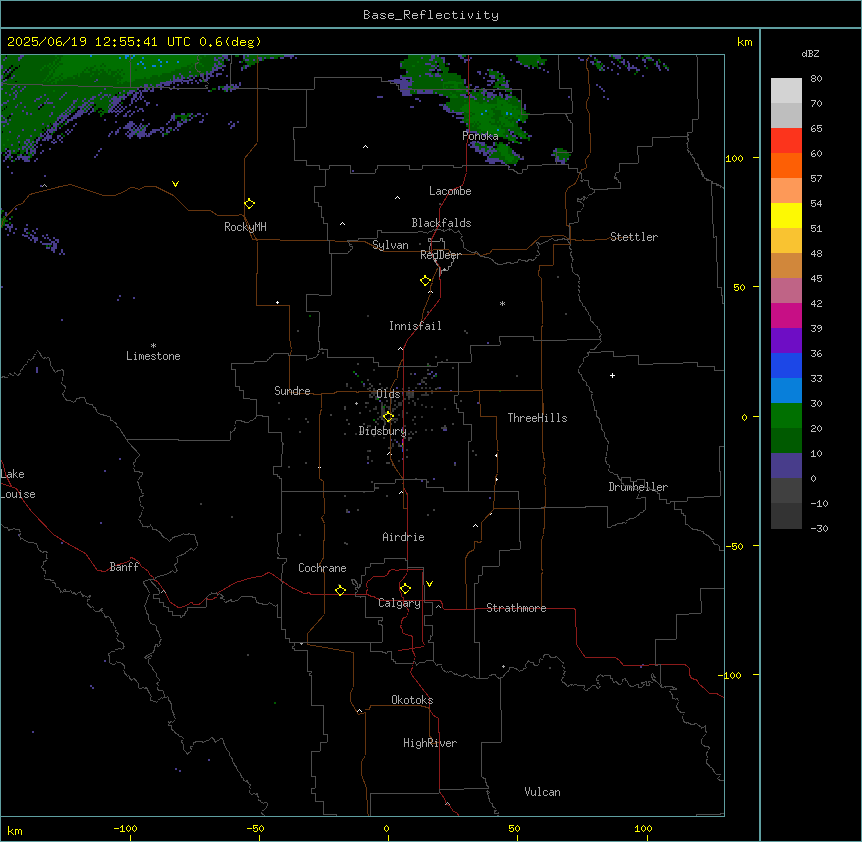862x842 pixels.
Task: Click the Blackfalds label
Action: coord(441,223)
